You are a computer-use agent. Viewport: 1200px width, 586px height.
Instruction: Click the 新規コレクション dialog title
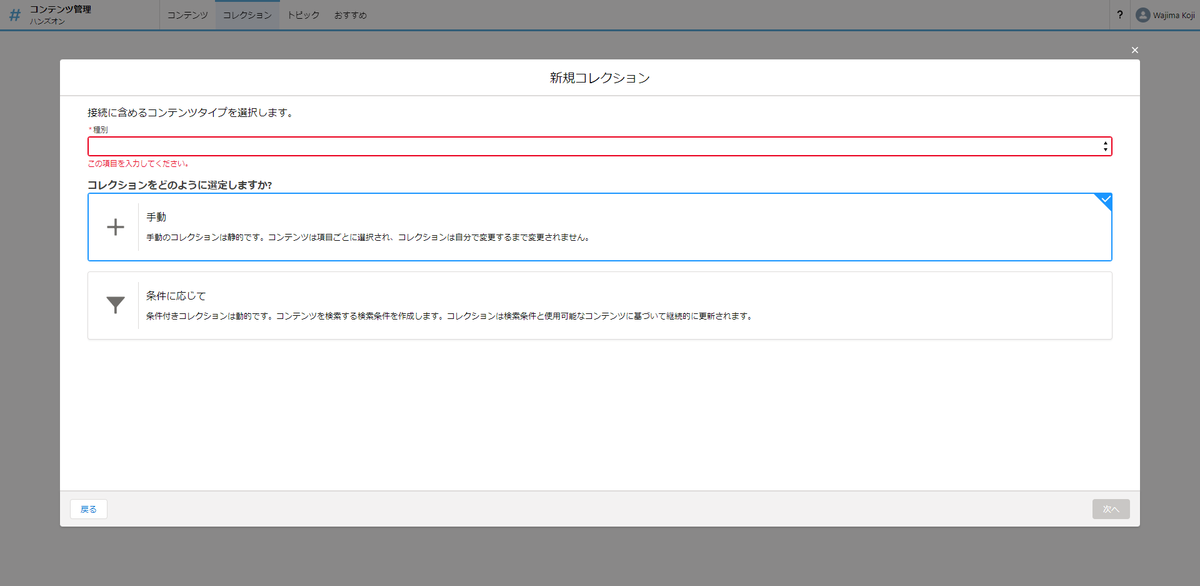(x=600, y=77)
